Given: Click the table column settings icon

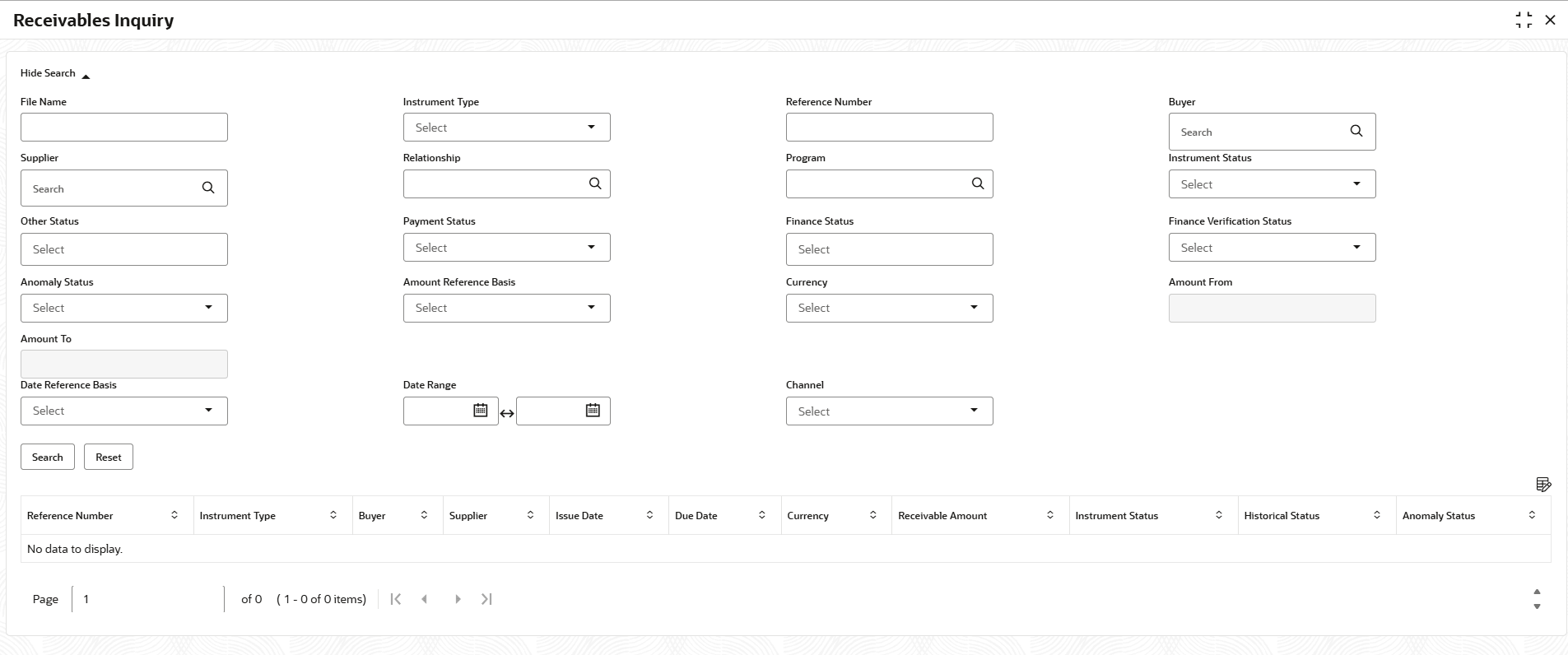Looking at the screenshot, I should pyautogui.click(x=1543, y=485).
